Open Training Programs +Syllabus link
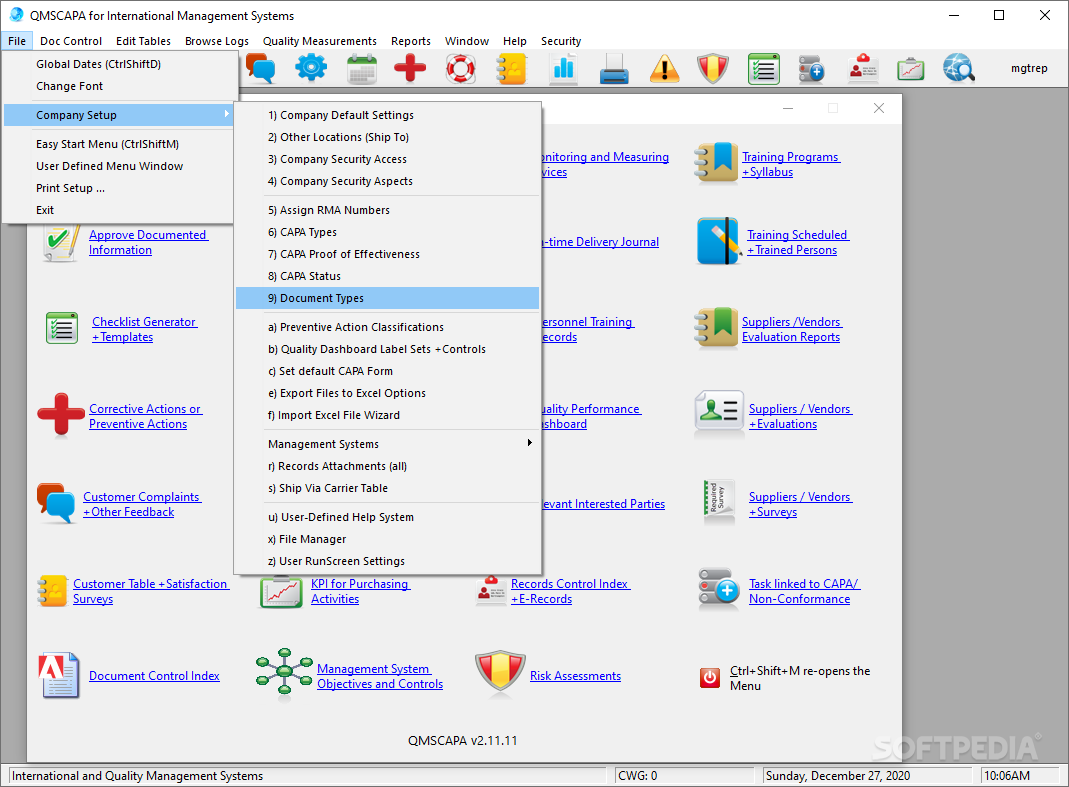The image size is (1069, 787). 791,164
